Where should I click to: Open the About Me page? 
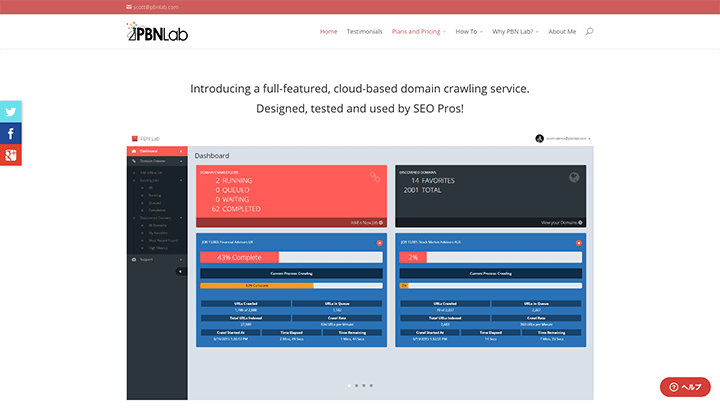point(562,31)
